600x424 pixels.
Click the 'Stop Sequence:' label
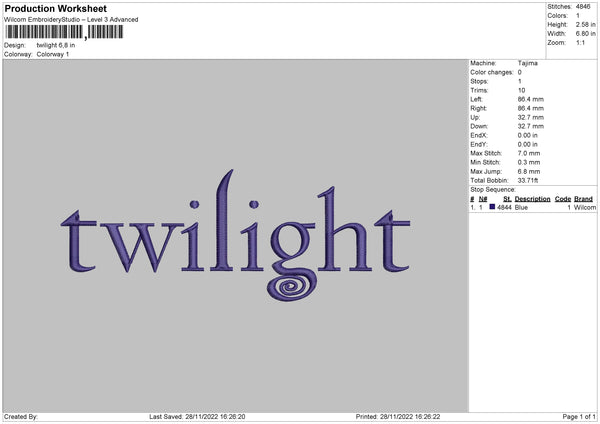493,190
